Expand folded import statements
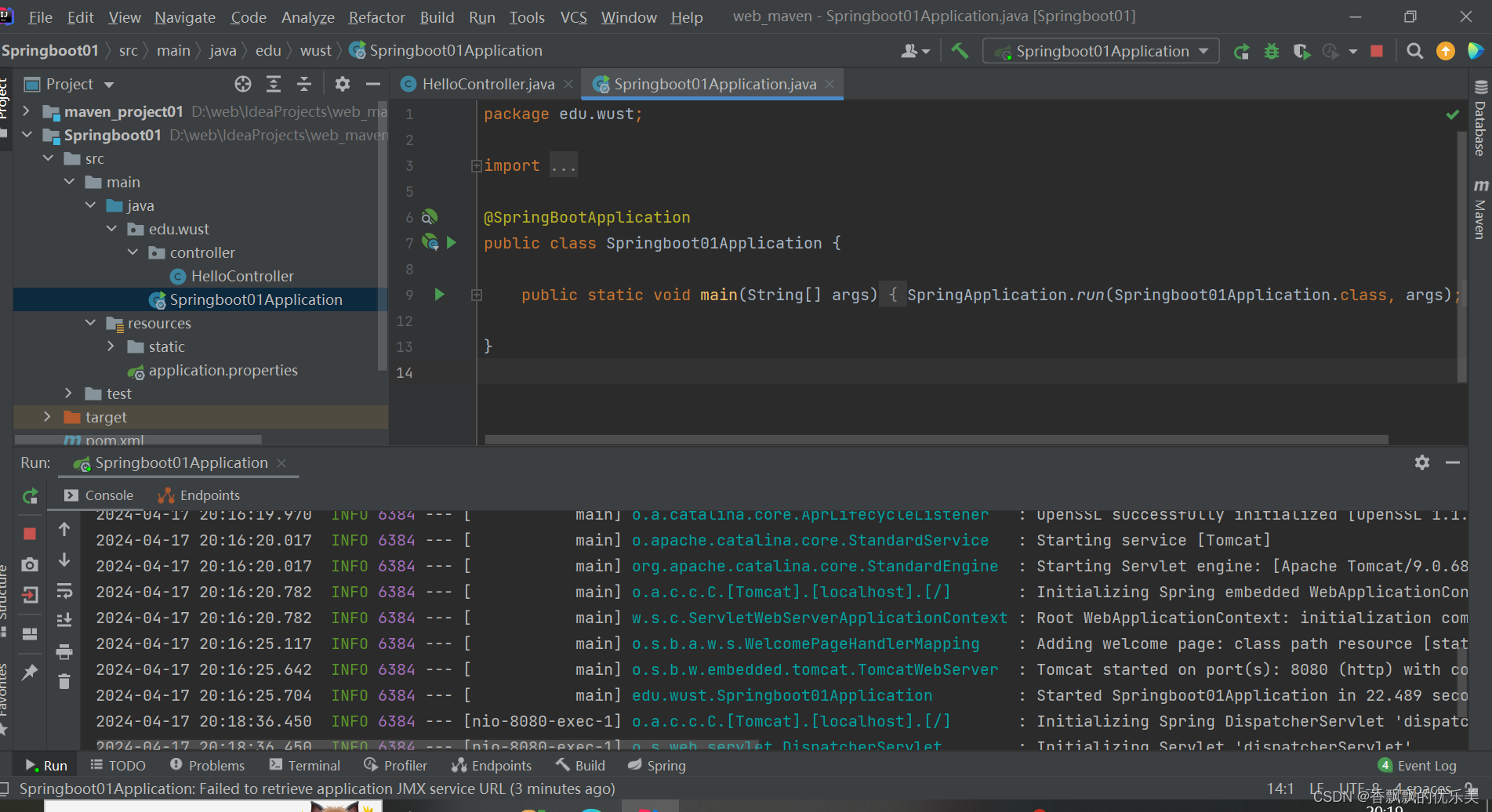Image resolution: width=1492 pixels, height=812 pixels. click(x=476, y=165)
